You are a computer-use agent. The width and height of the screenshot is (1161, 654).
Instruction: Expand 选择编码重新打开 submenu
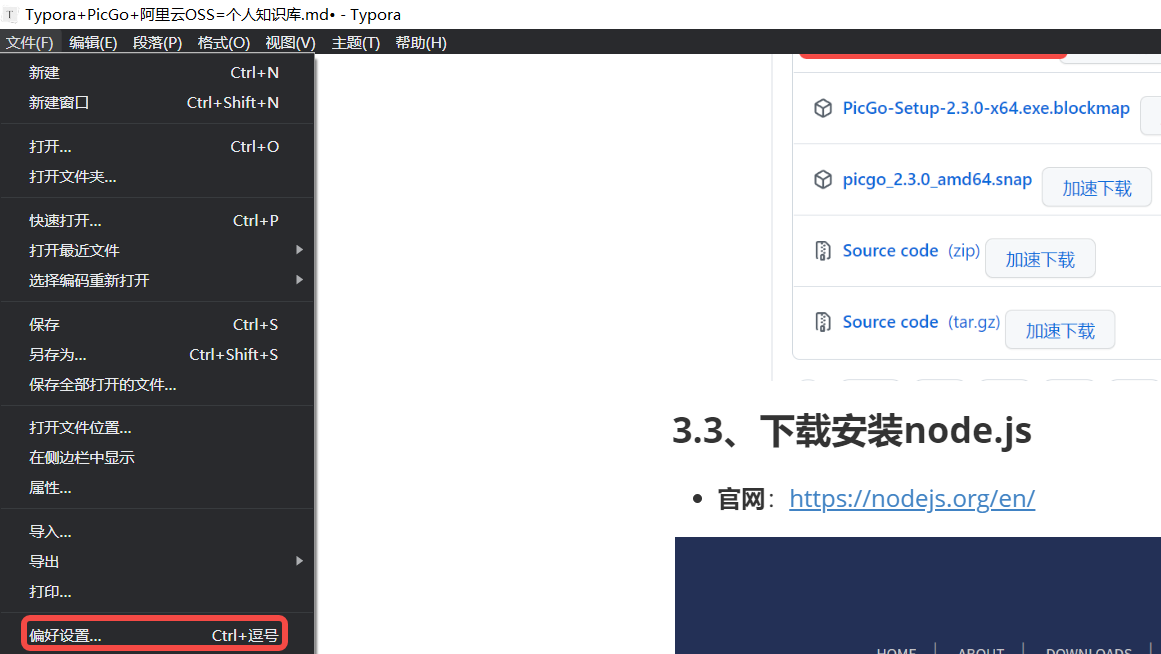[x=157, y=281]
